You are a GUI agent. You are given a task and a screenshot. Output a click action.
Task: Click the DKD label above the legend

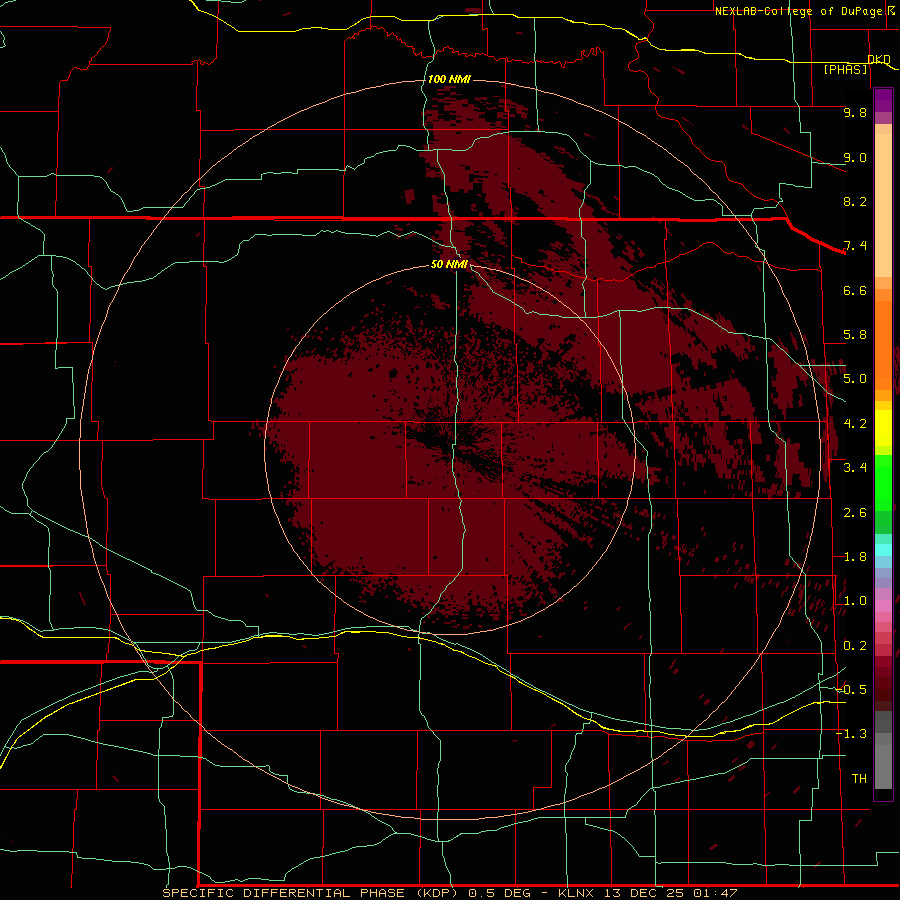tap(879, 59)
